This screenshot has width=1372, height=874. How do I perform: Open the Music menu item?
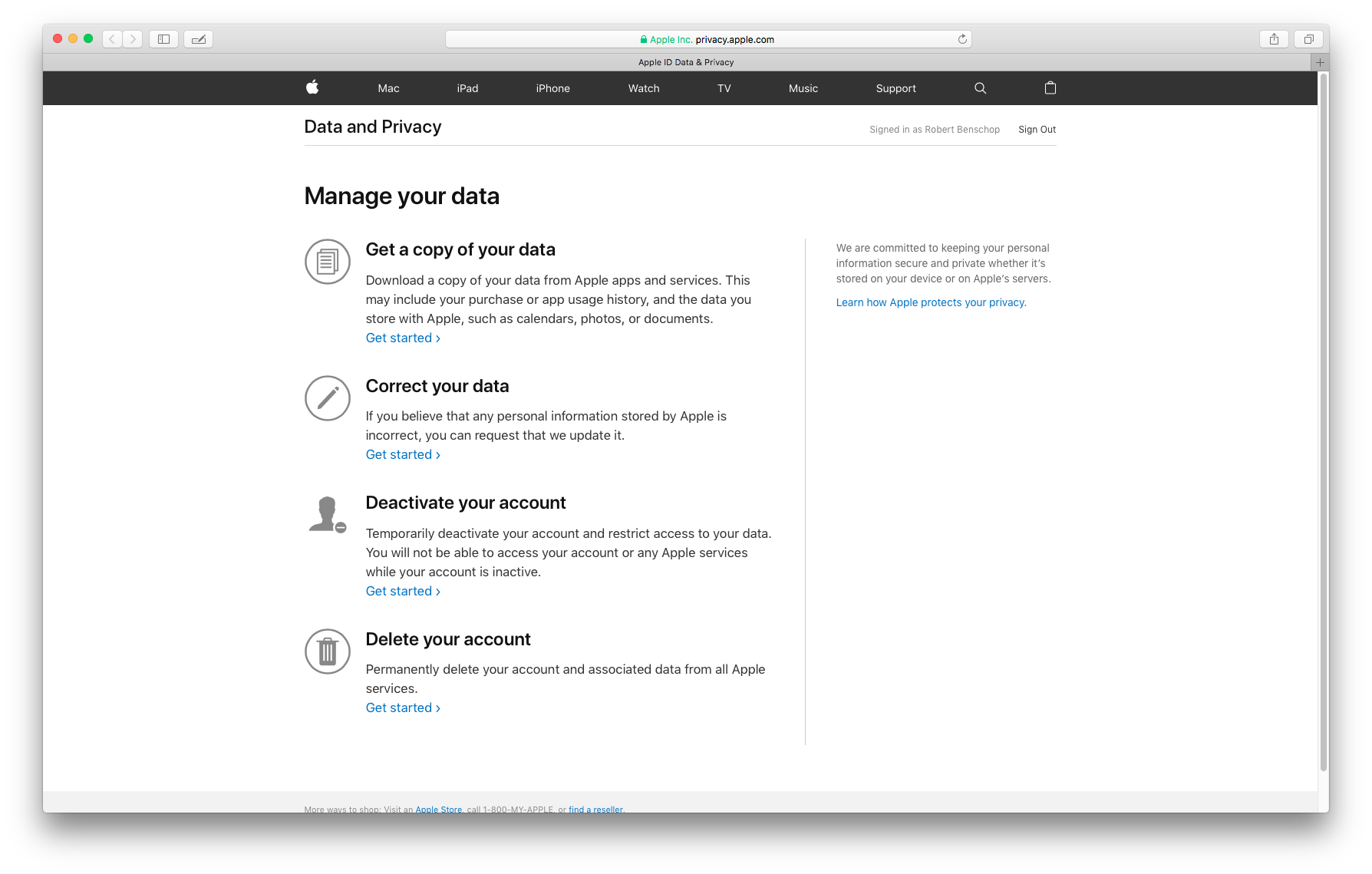(x=803, y=88)
